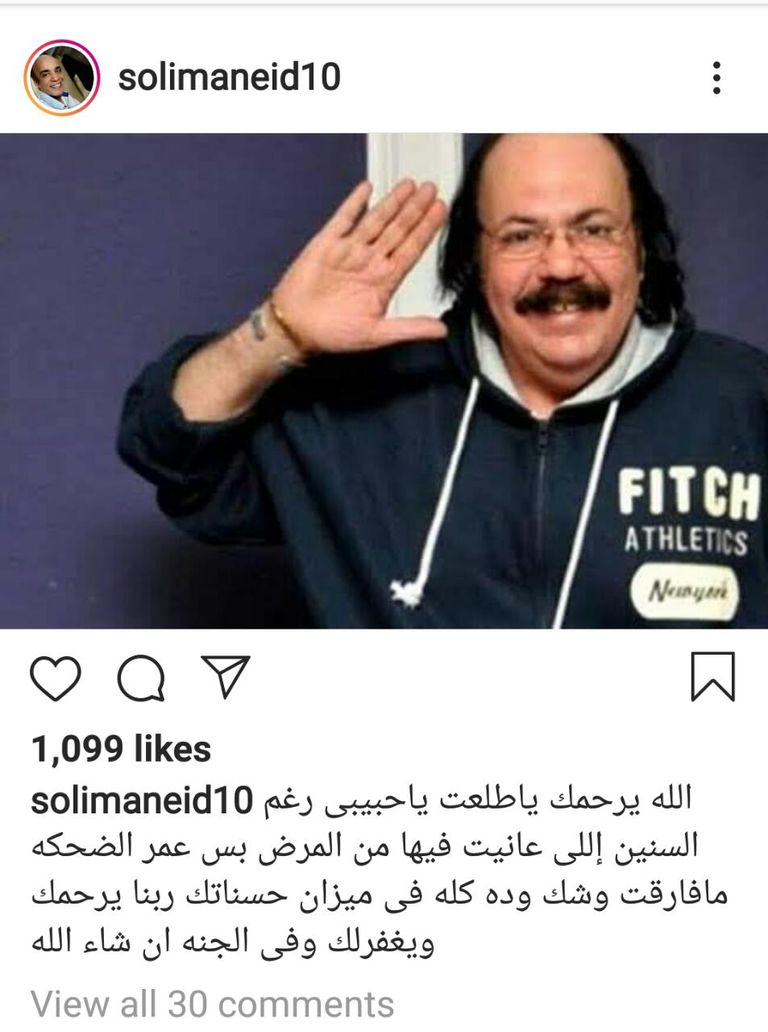Save the post with the bookmark icon
This screenshot has width=768, height=1032.
coord(713,677)
